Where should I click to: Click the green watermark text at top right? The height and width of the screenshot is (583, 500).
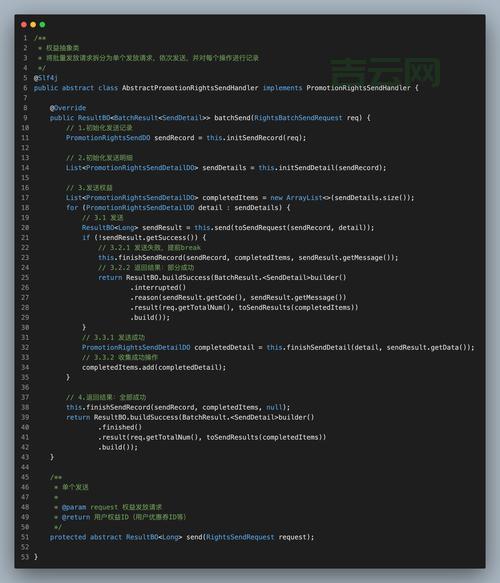tap(385, 72)
